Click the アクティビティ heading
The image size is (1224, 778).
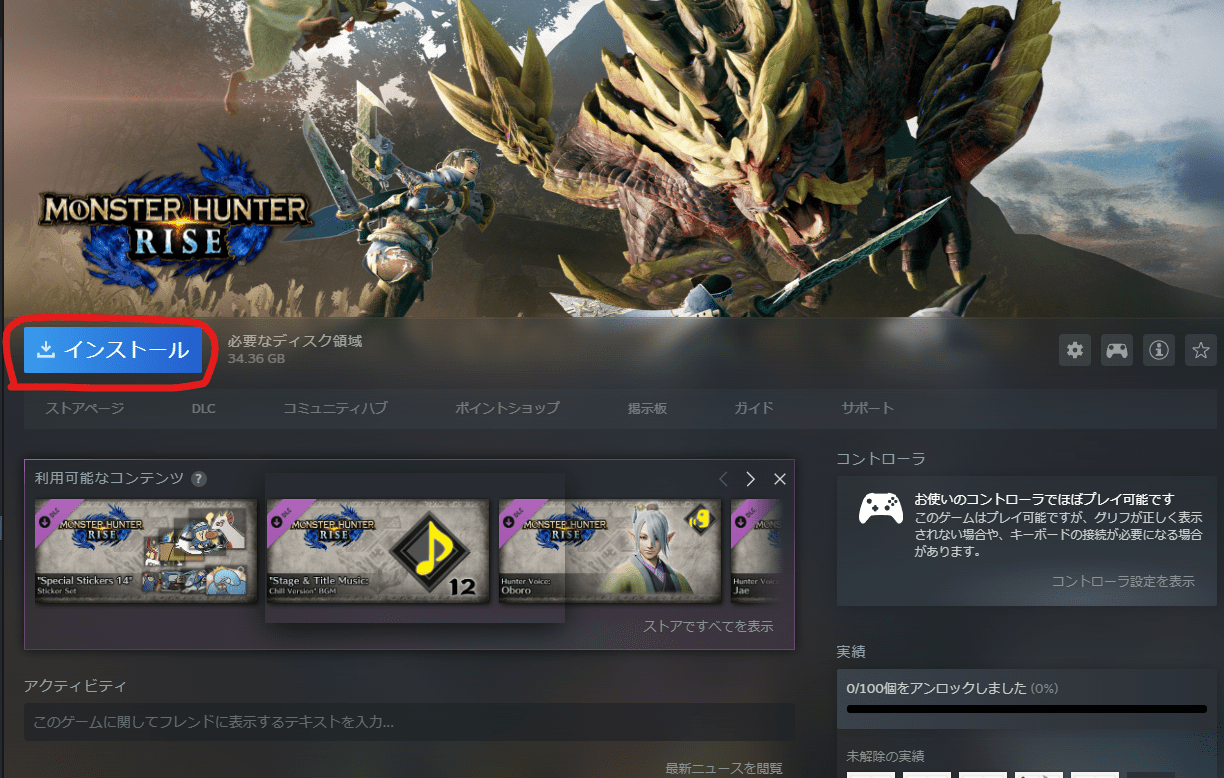75,686
